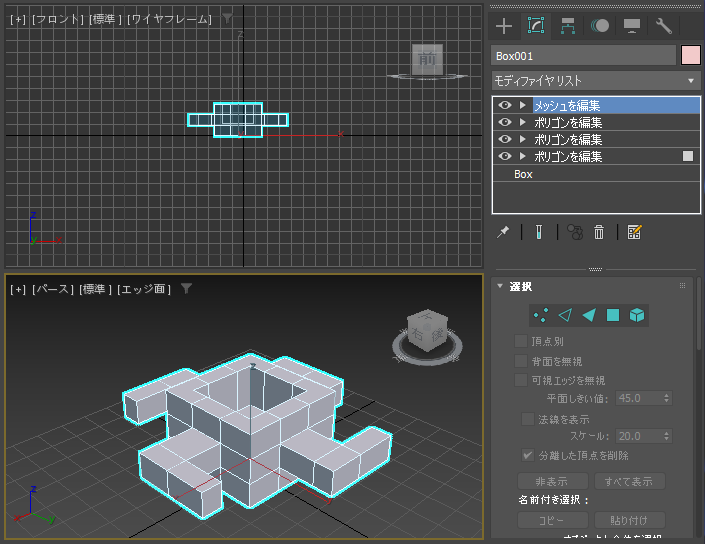Enable 背面を無視 checkbox

pos(521,361)
